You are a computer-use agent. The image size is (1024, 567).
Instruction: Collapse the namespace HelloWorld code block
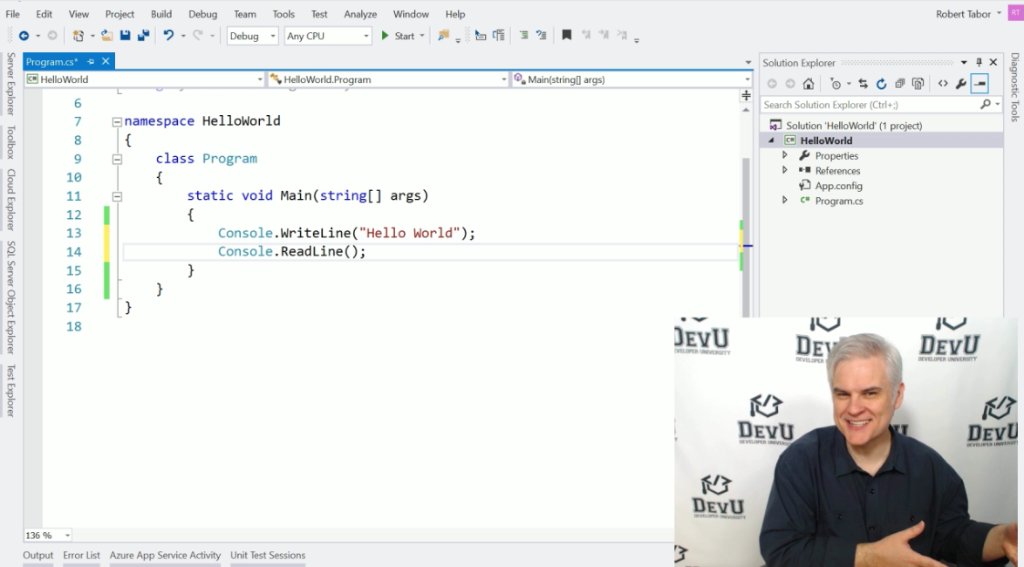point(117,122)
